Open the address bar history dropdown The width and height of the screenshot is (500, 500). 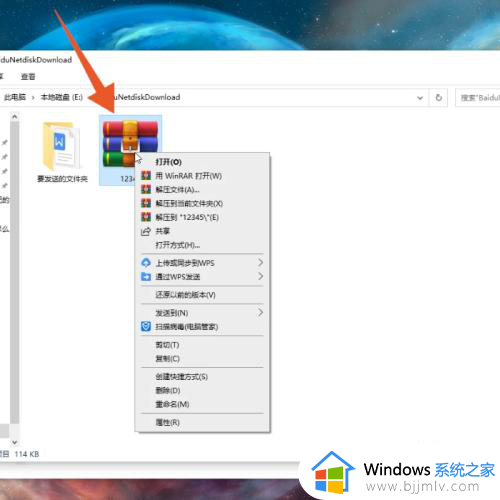[x=420, y=98]
